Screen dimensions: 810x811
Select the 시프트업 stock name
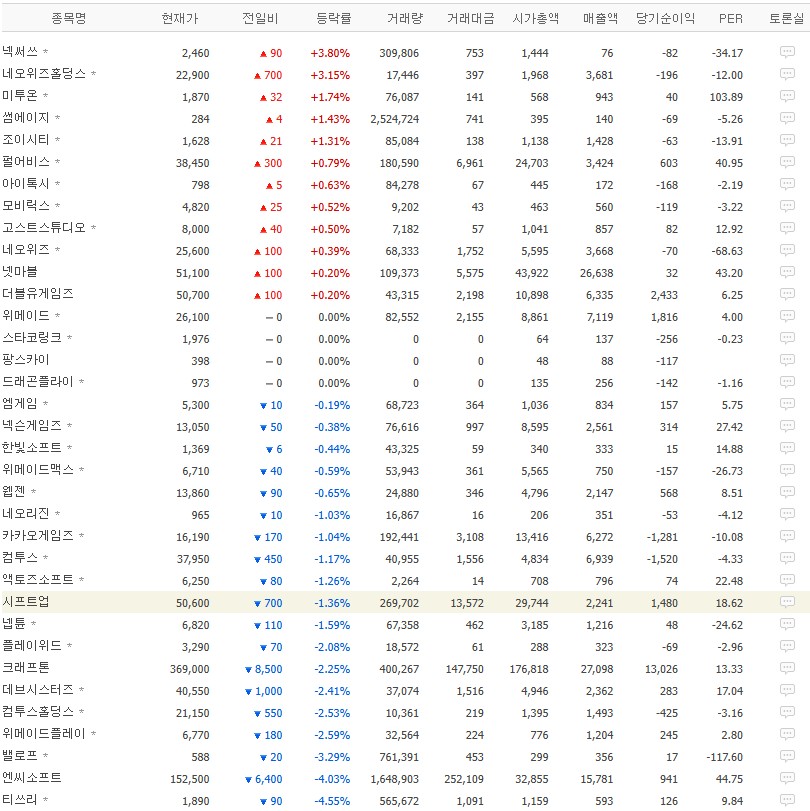(x=26, y=602)
